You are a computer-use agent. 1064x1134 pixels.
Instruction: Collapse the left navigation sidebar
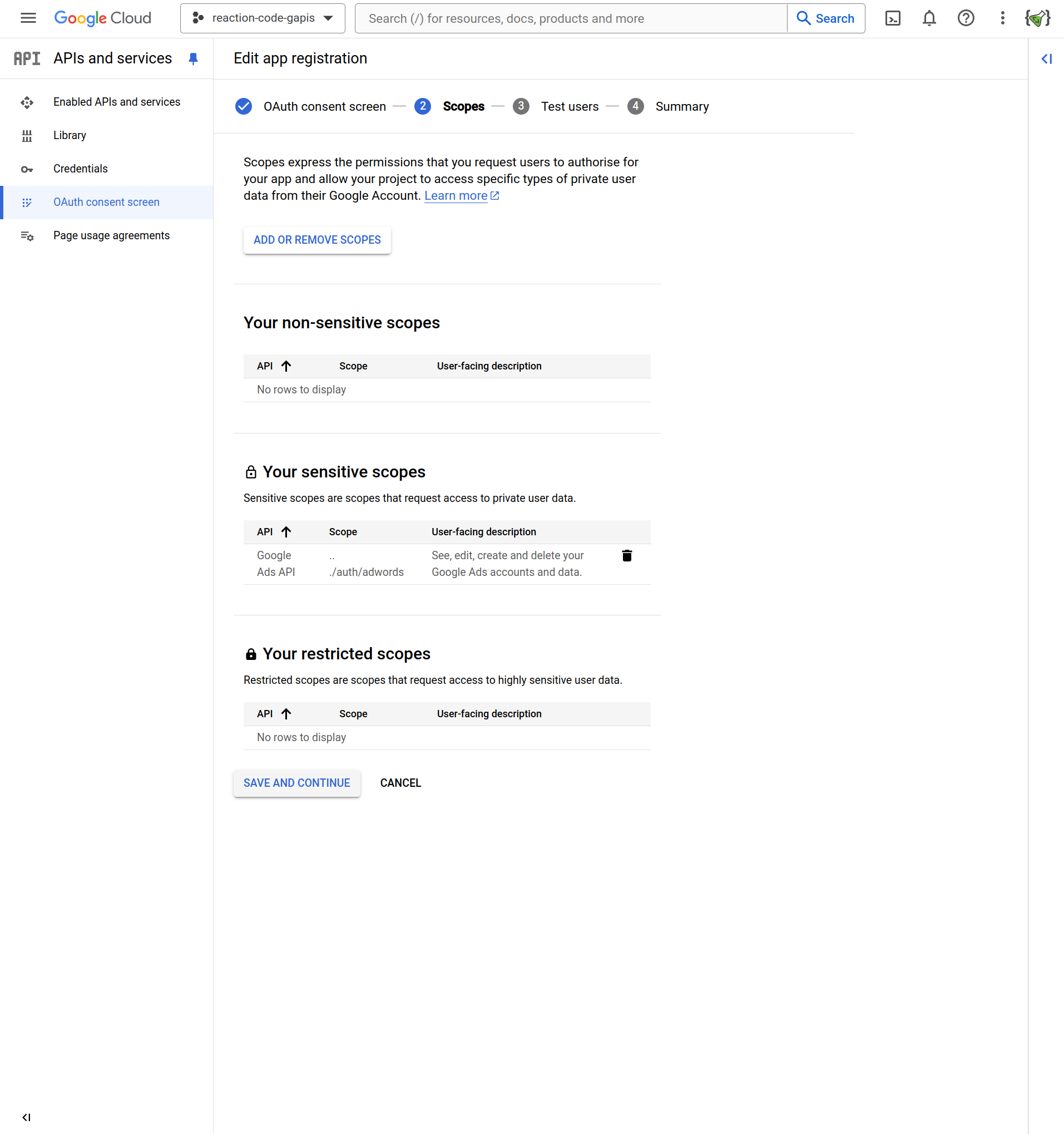click(26, 1117)
